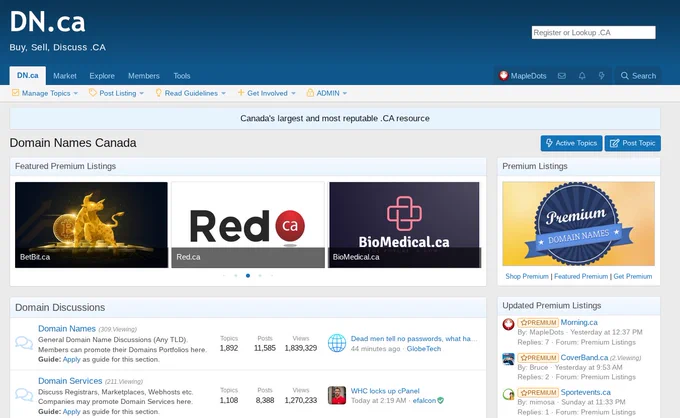Image resolution: width=680 pixels, height=418 pixels.
Task: Click the Get Involved plus icon
Action: click(x=241, y=93)
